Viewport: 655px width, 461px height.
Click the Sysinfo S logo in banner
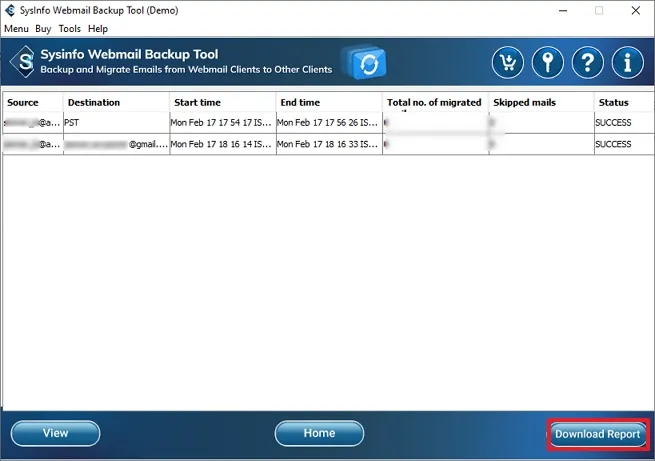coord(23,62)
